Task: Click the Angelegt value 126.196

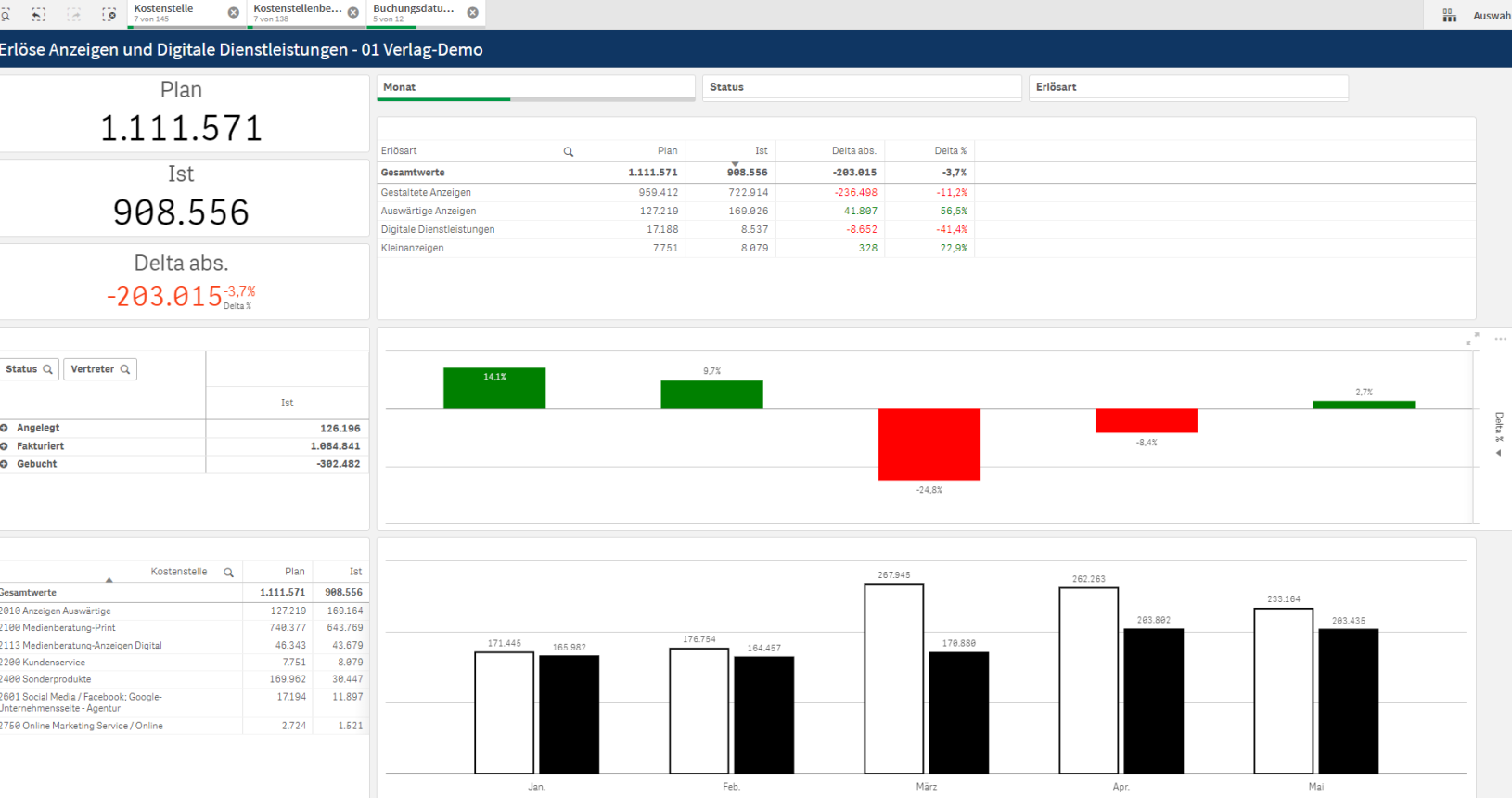Action: click(340, 429)
